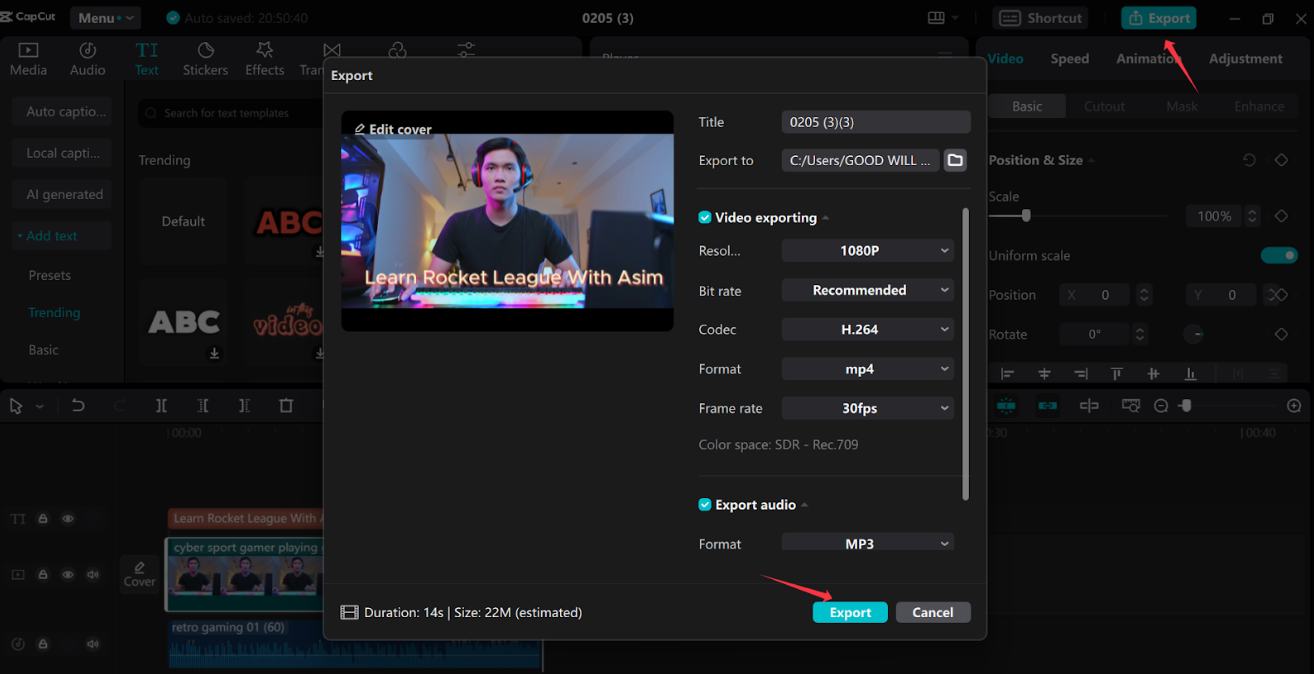Screen dimensions: 1314x674
Task: Open the Text tab in the top toolbar
Action: click(147, 59)
